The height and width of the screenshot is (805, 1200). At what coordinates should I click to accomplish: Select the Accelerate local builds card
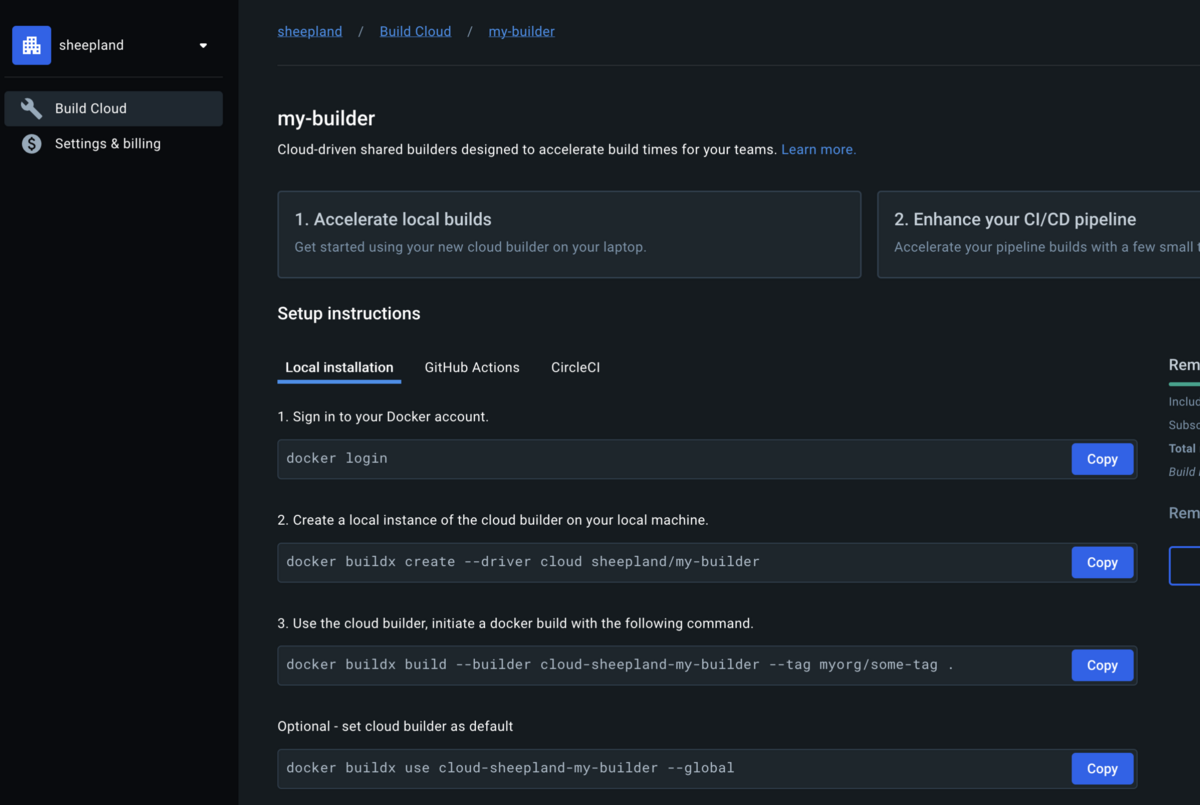(569, 234)
